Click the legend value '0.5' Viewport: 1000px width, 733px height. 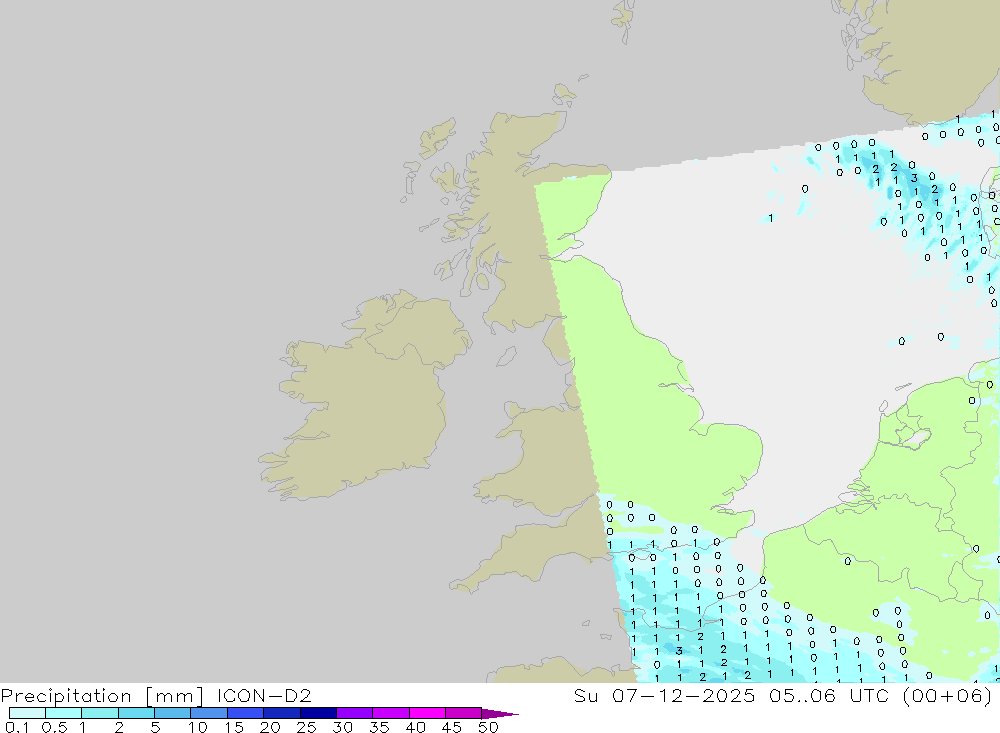(54, 727)
